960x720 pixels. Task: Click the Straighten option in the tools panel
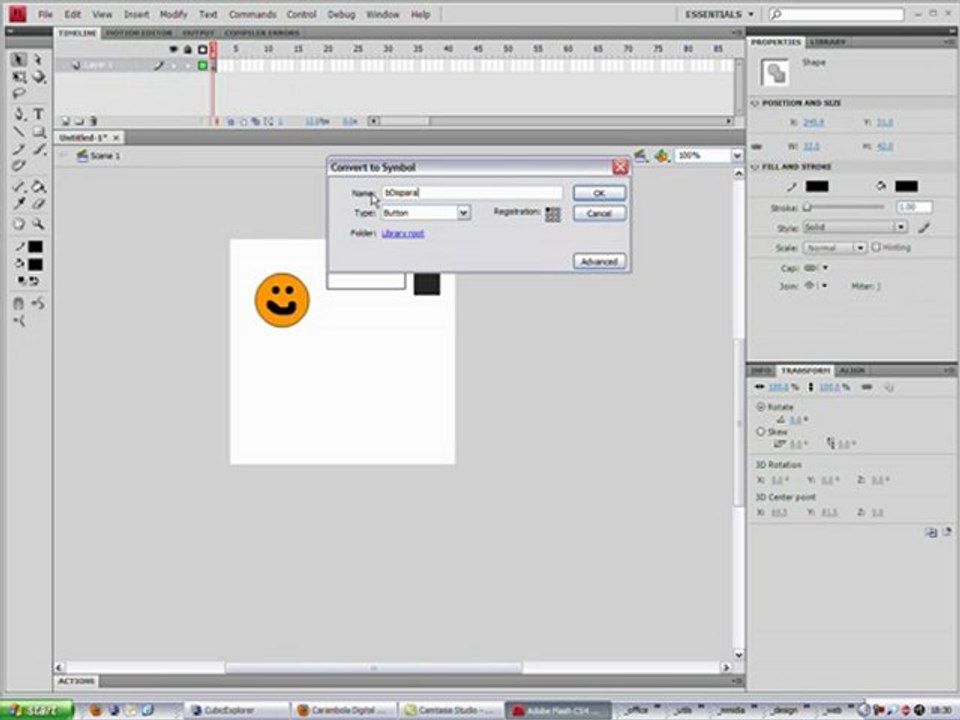coord(19,320)
